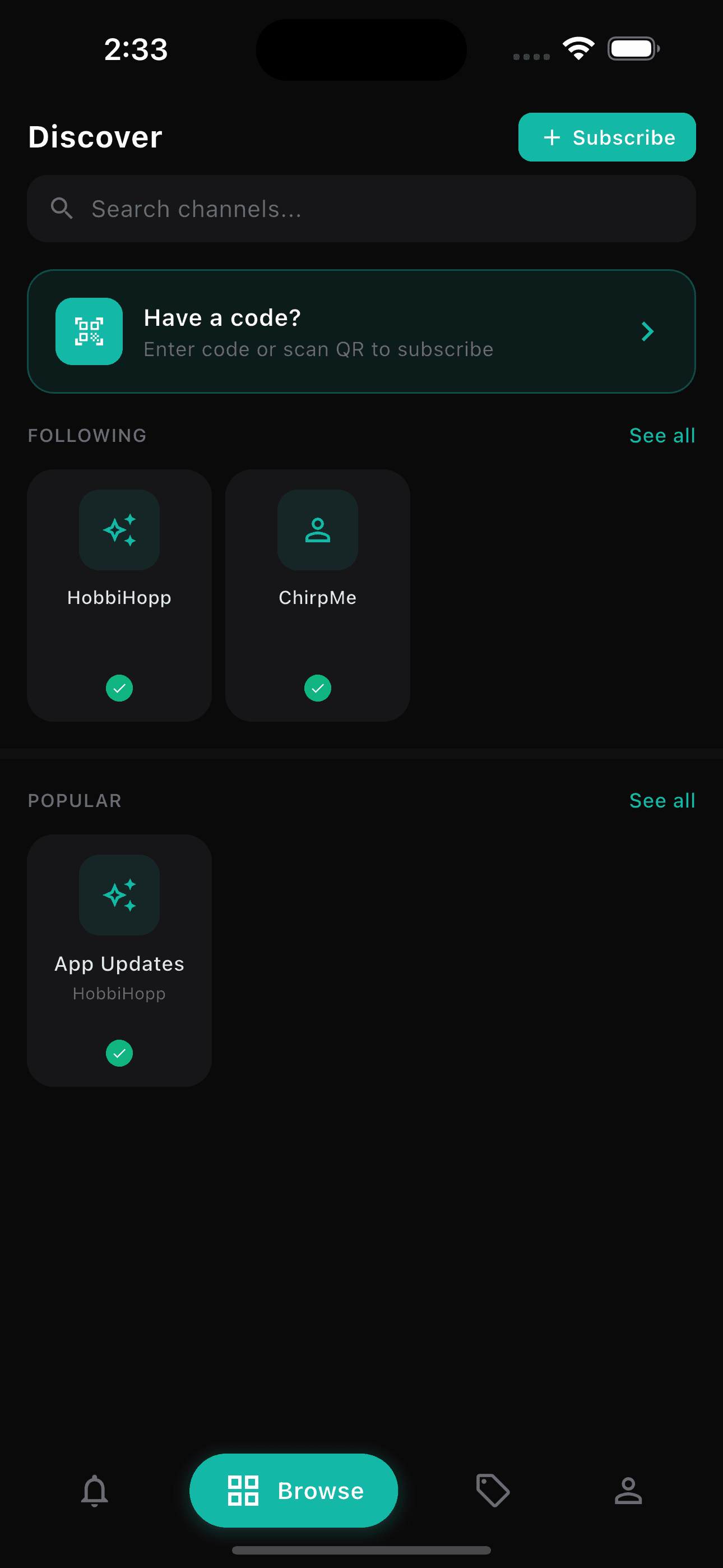Tap the ChirpMe person avatar icon
Screen dimensions: 723x1568
[x=317, y=529]
